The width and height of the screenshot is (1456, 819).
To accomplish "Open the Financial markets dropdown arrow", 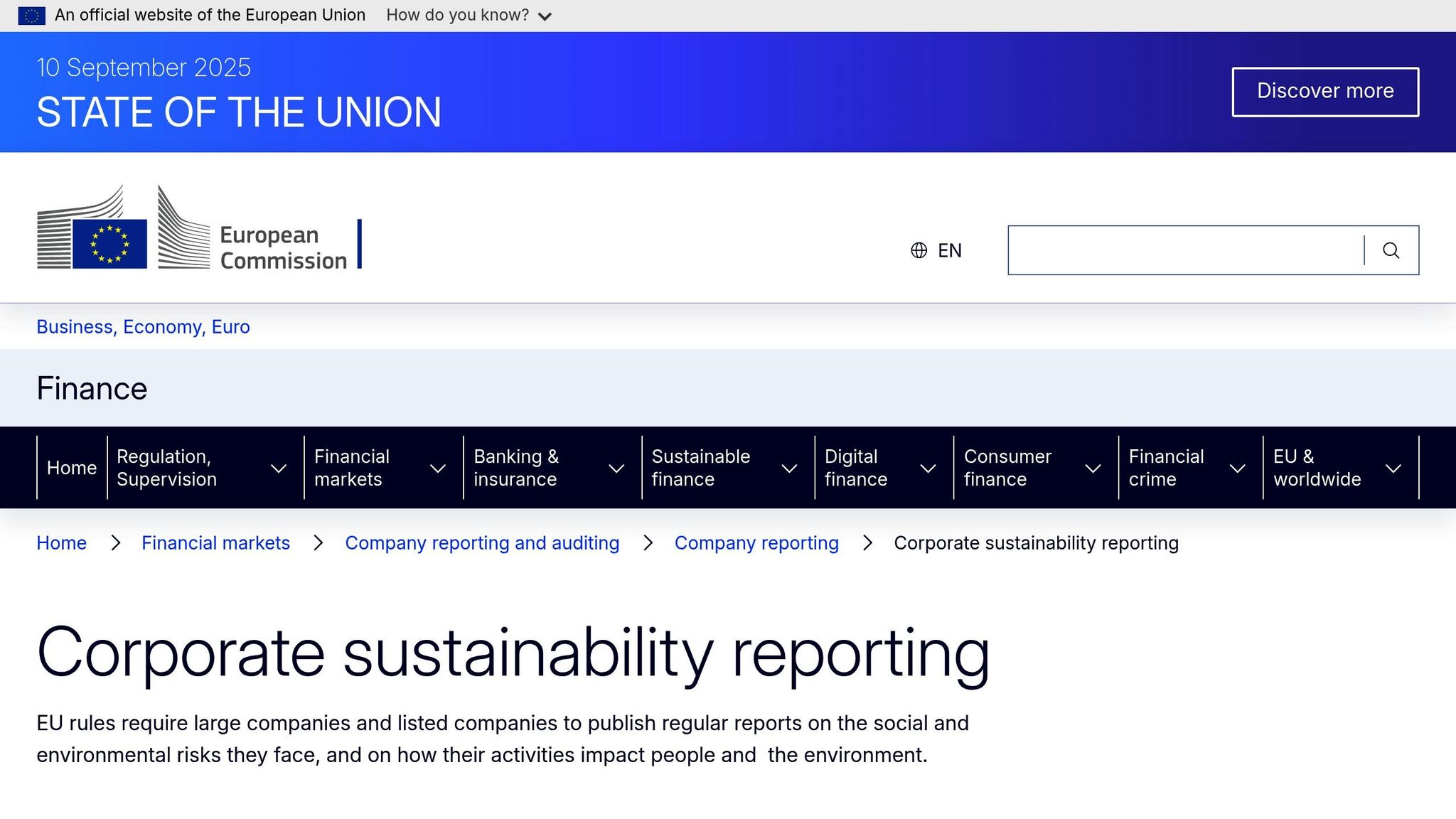I will [x=438, y=468].
